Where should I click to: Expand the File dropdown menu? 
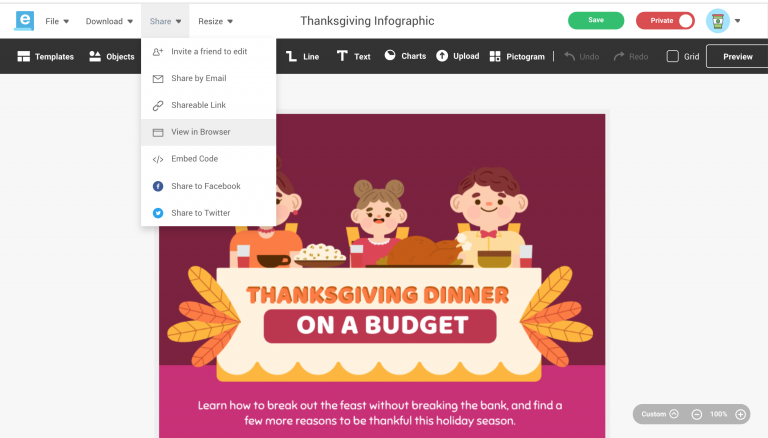pyautogui.click(x=57, y=21)
